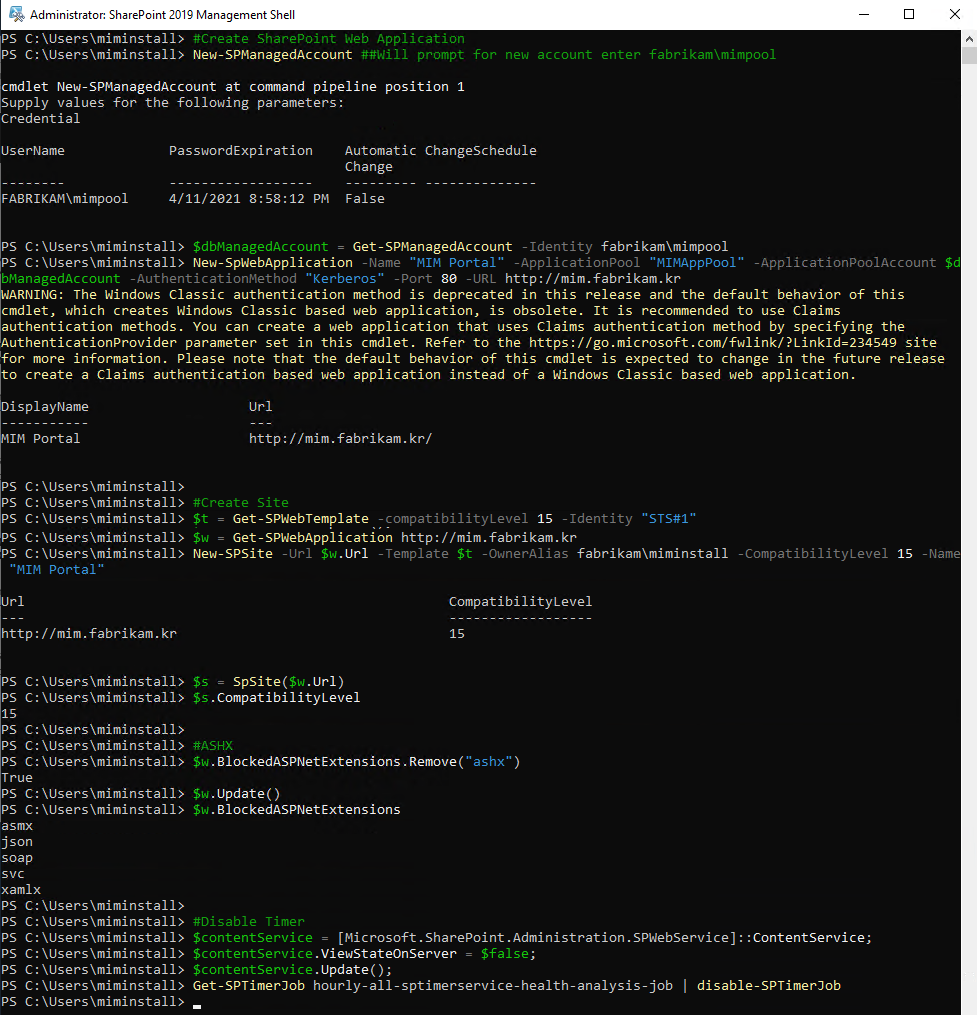Click the 'FABRIKAM\mimpool' username value
Viewport: 977px width, 1015px height.
click(65, 199)
